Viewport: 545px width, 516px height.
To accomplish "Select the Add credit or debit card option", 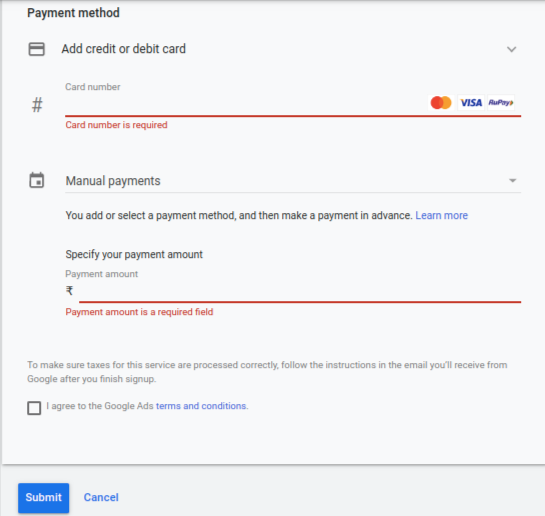I will pyautogui.click(x=124, y=49).
